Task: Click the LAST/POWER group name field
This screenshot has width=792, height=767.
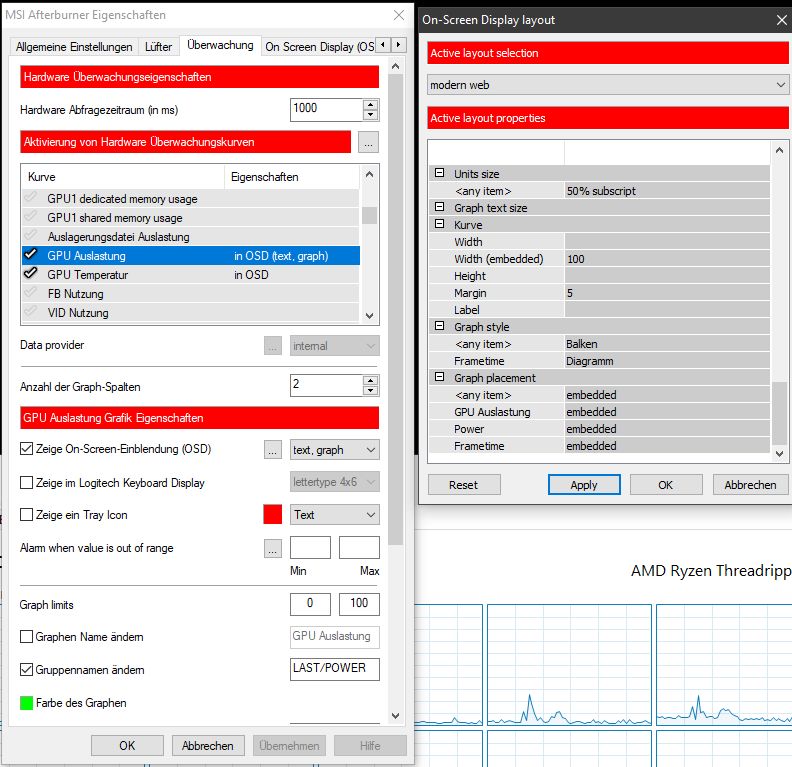Action: pyautogui.click(x=334, y=669)
